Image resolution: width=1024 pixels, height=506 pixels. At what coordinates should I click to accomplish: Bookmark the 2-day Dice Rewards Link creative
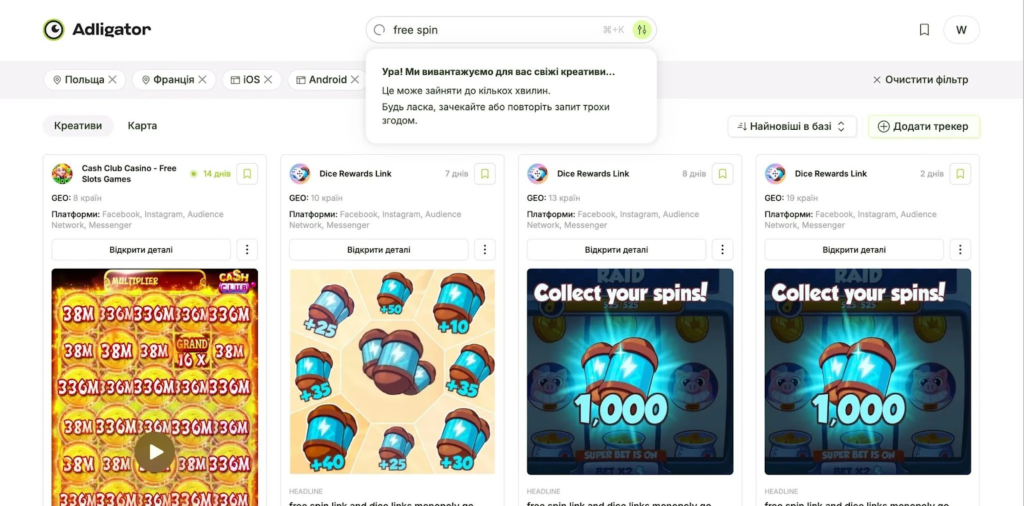click(x=960, y=174)
